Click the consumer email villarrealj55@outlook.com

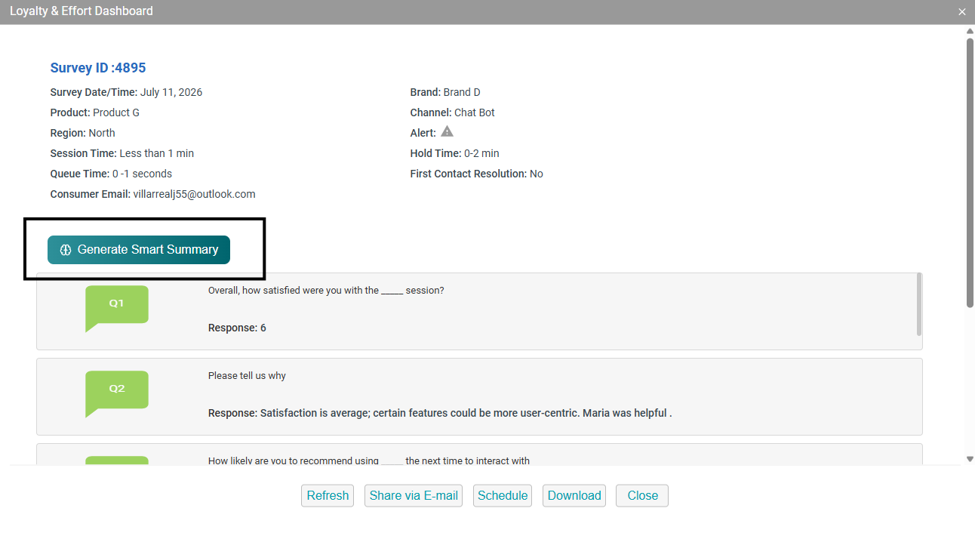(194, 194)
